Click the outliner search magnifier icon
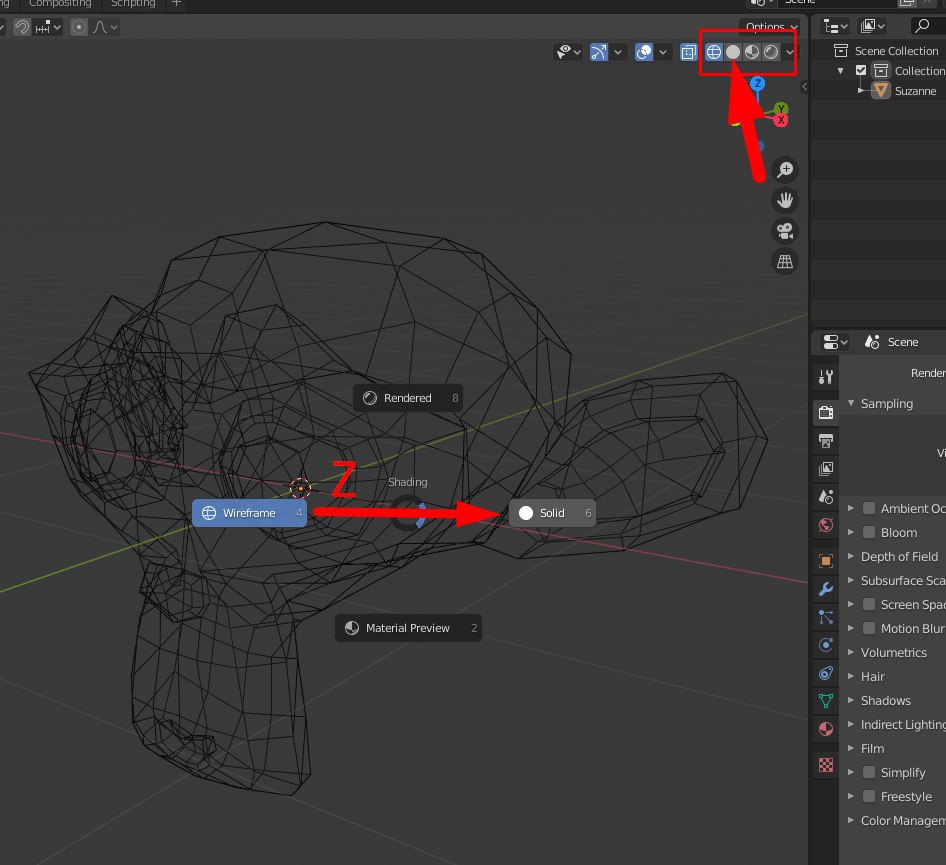Viewport: 946px width, 865px height. pos(922,25)
